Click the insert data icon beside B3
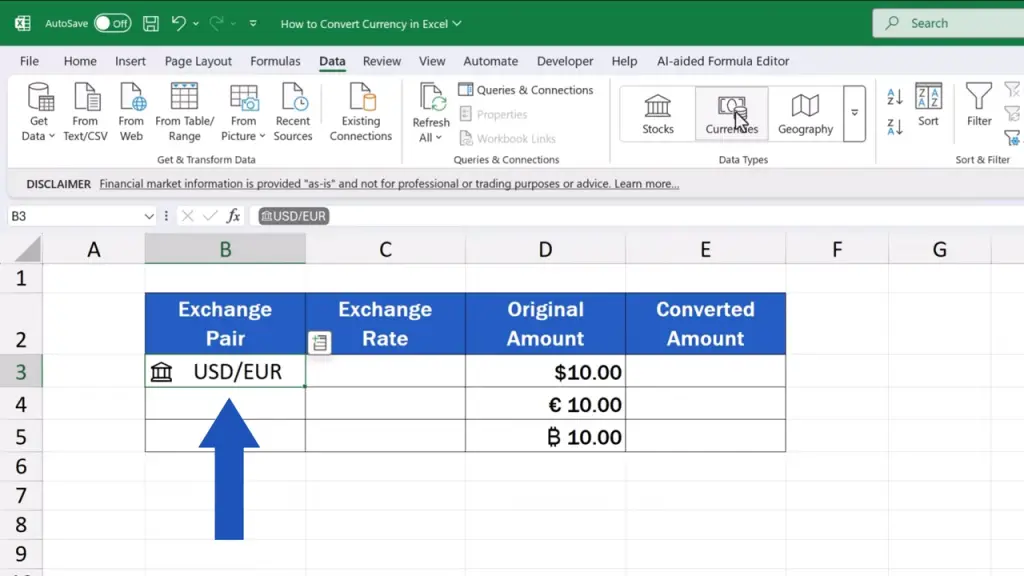This screenshot has width=1024, height=576. [318, 343]
